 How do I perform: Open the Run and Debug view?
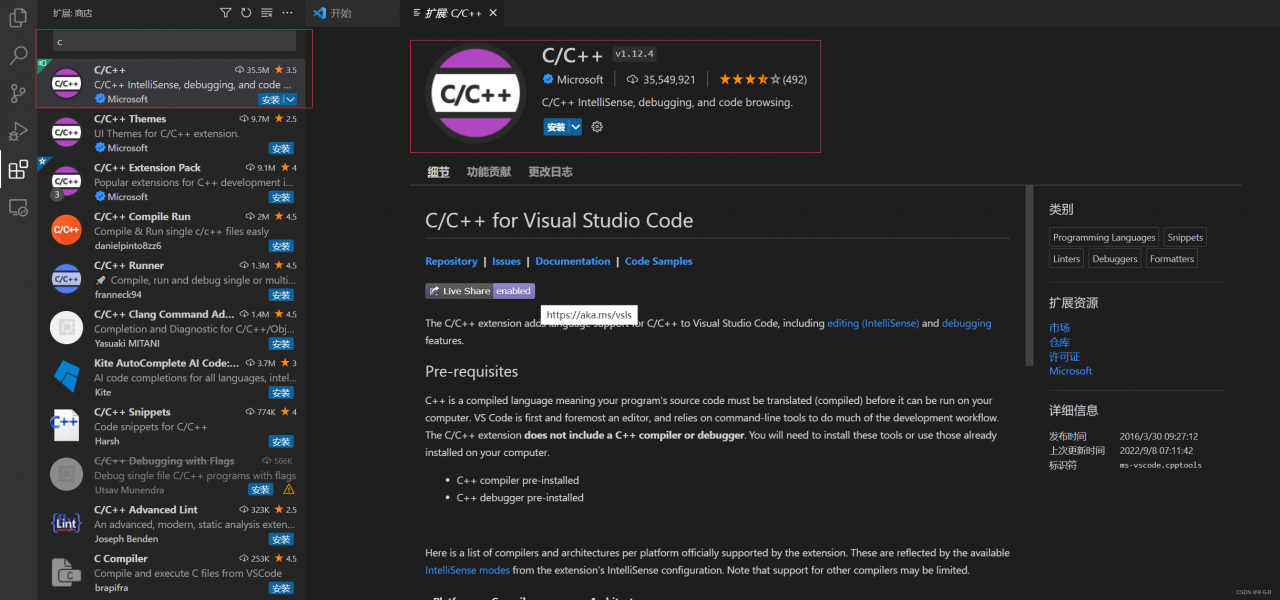tap(18, 131)
